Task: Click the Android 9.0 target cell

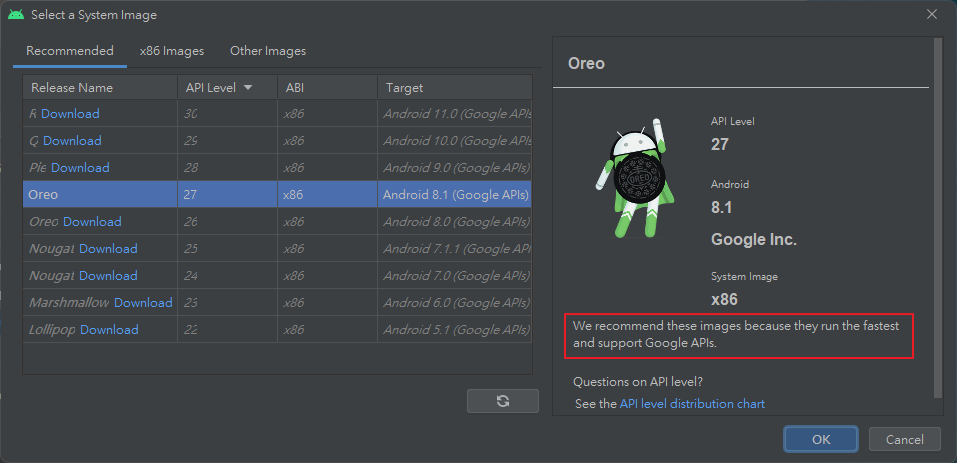Action: pos(456,167)
